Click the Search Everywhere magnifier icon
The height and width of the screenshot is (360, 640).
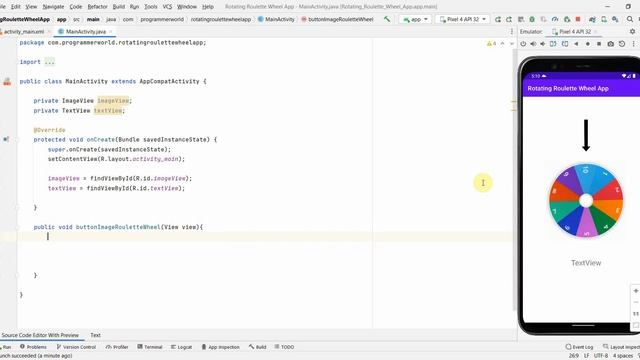630,19
